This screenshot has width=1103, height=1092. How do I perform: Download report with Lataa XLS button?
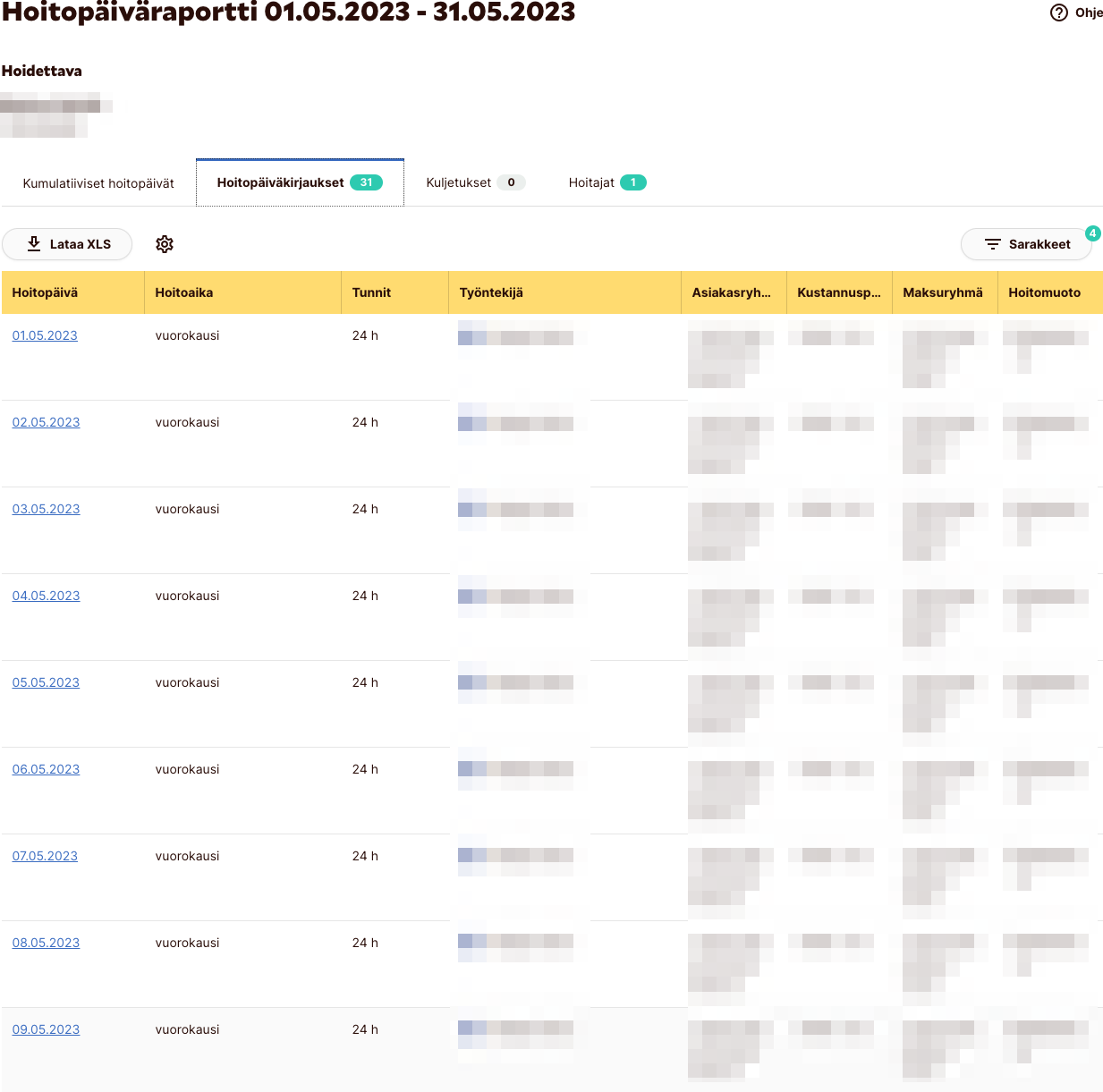point(67,244)
